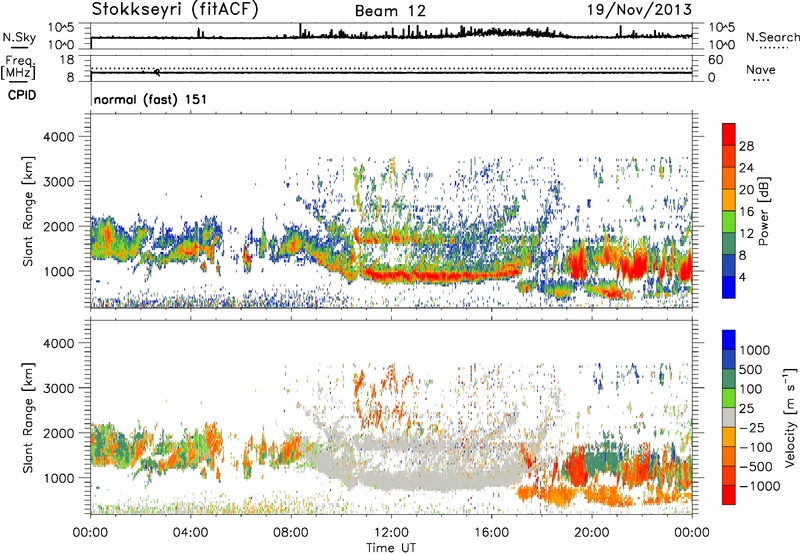Click the "Velocity [m s-1]" colorbar title

pos(790,417)
